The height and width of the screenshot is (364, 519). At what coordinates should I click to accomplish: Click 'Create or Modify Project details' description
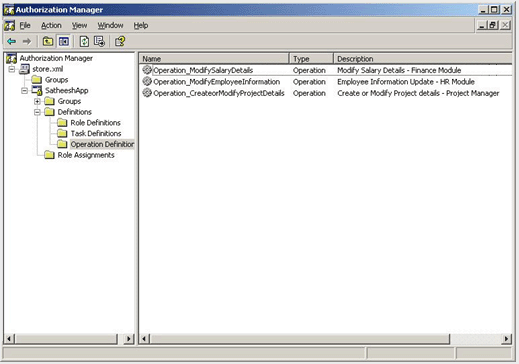pyautogui.click(x=388, y=93)
